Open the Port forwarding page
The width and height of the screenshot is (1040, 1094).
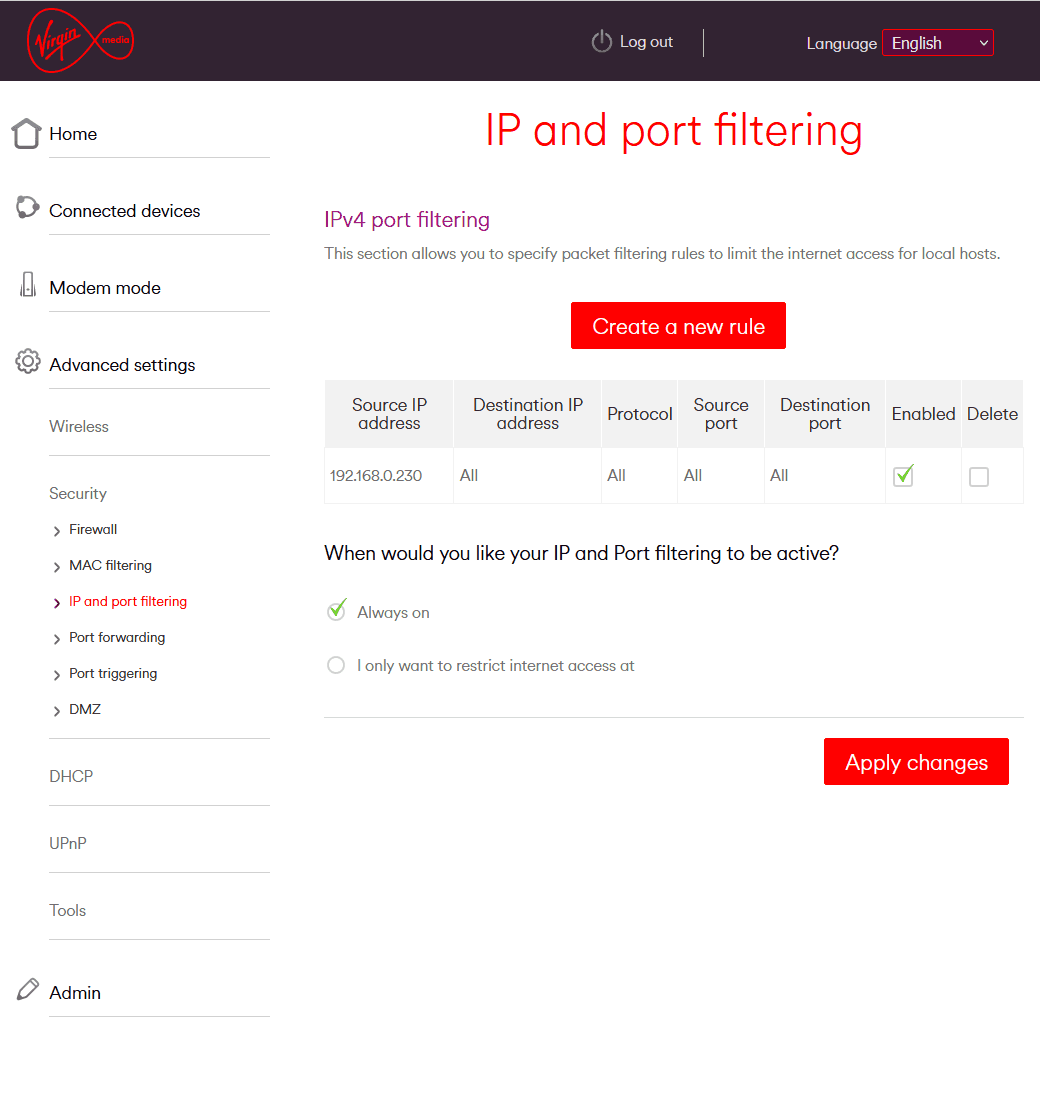[x=117, y=637]
